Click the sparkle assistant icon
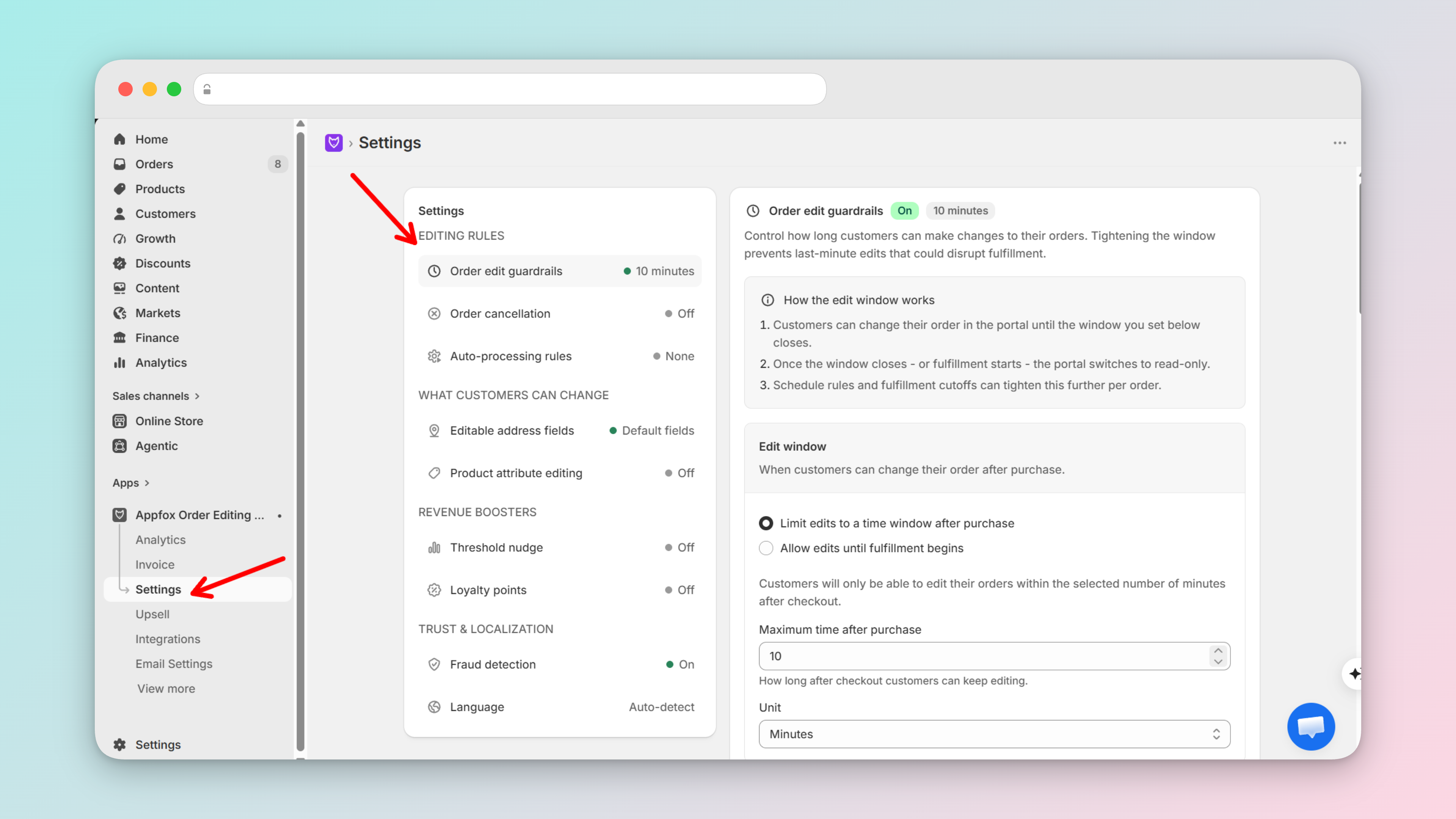 tap(1354, 674)
